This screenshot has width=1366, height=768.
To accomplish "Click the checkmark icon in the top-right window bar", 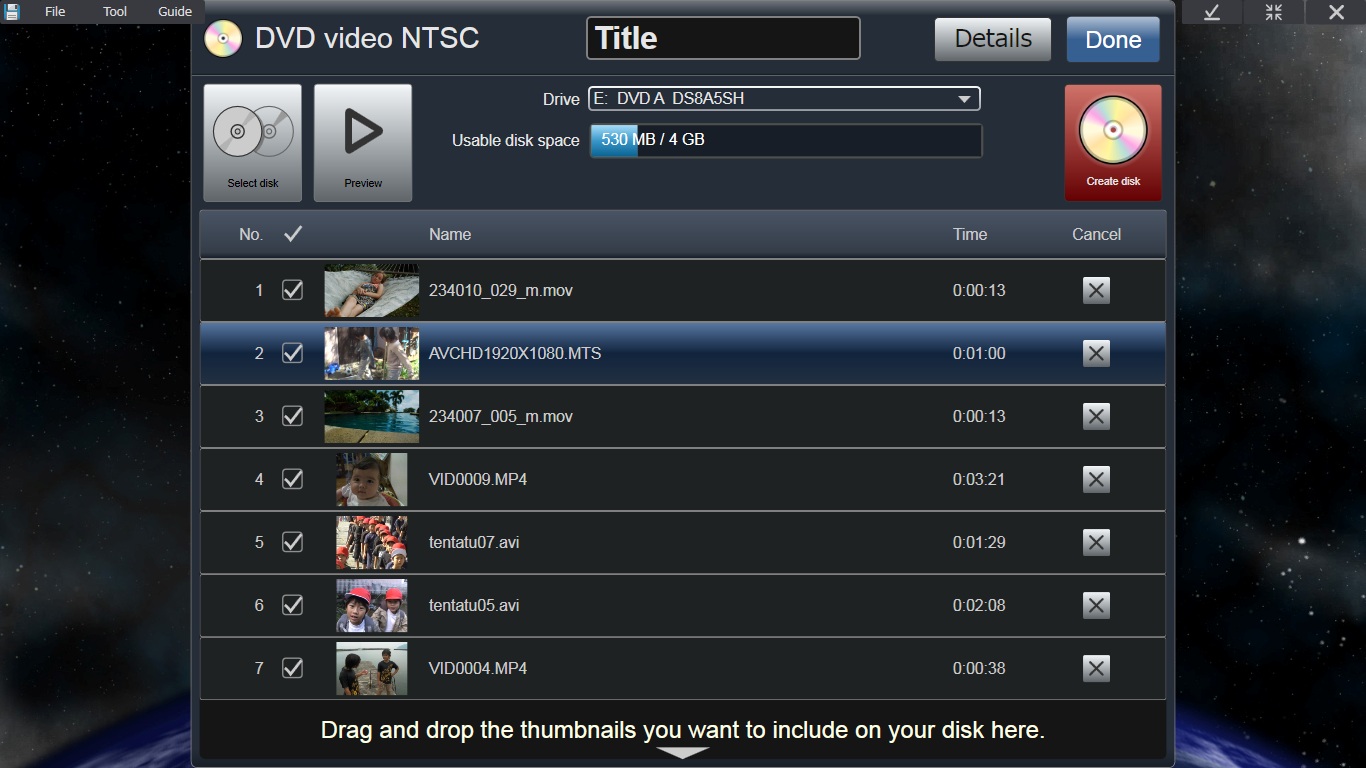I will 1212,12.
